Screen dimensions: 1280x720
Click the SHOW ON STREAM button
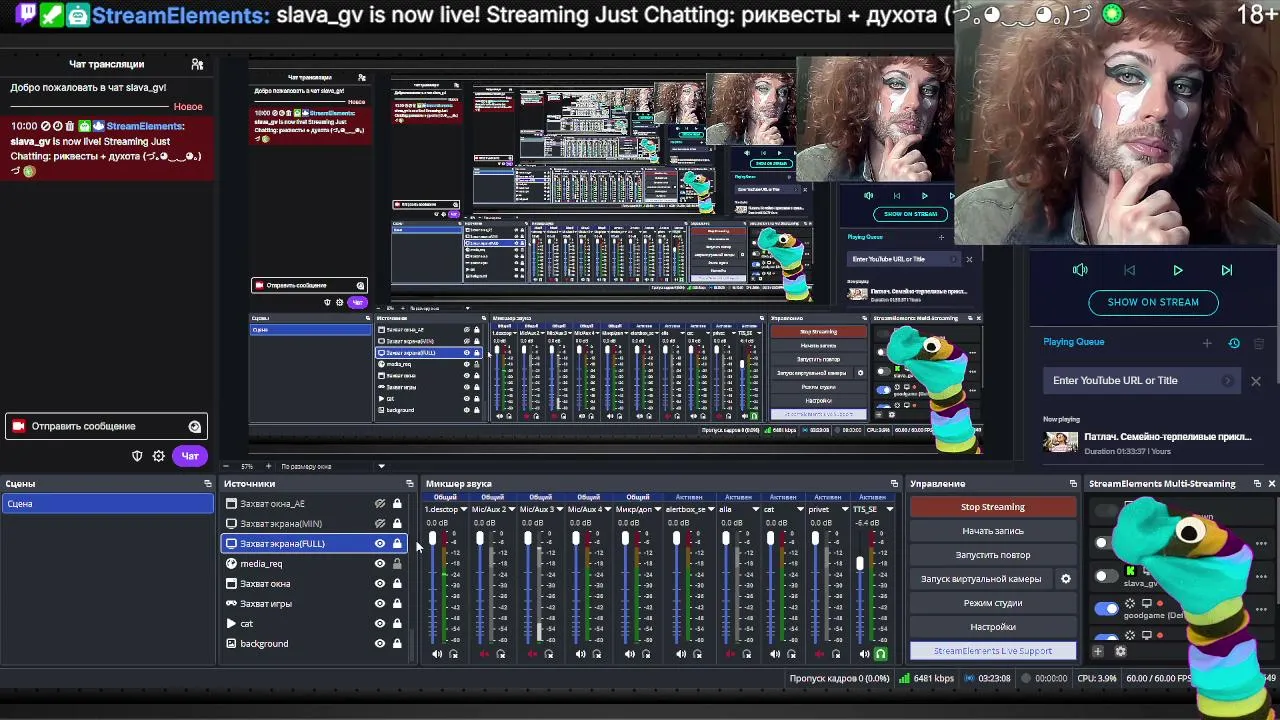pyautogui.click(x=1153, y=302)
